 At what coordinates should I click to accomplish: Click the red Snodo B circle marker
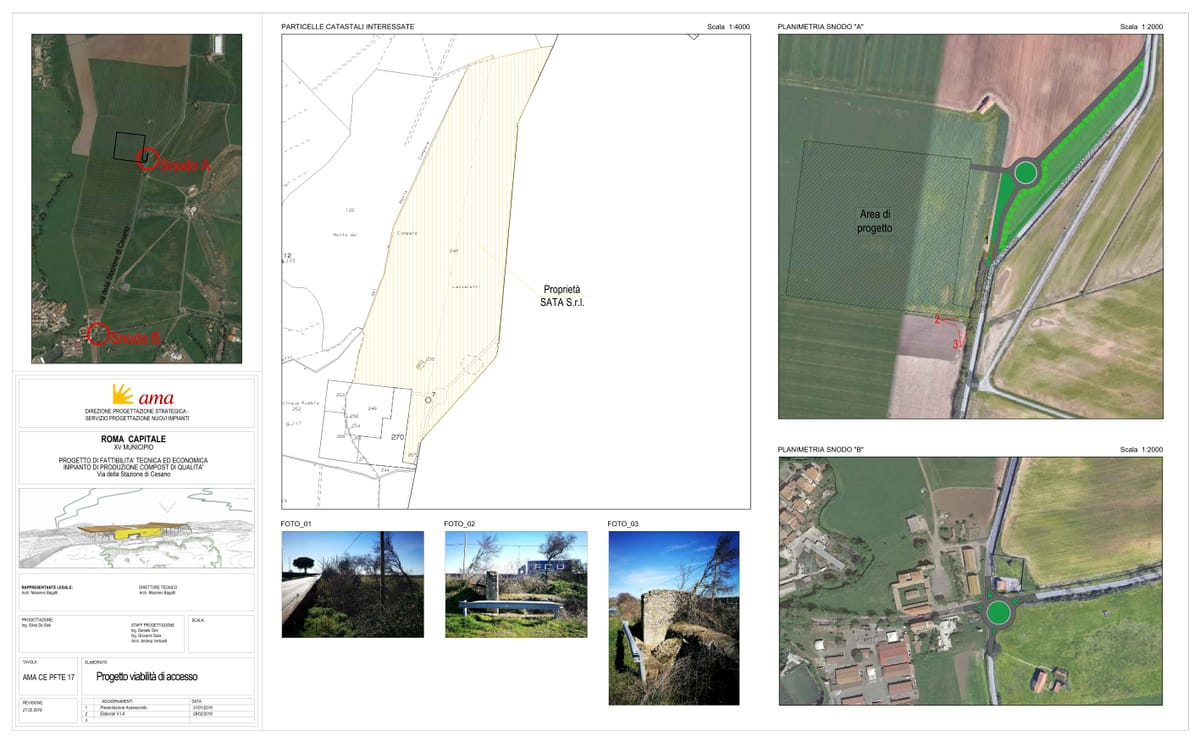pyautogui.click(x=98, y=334)
